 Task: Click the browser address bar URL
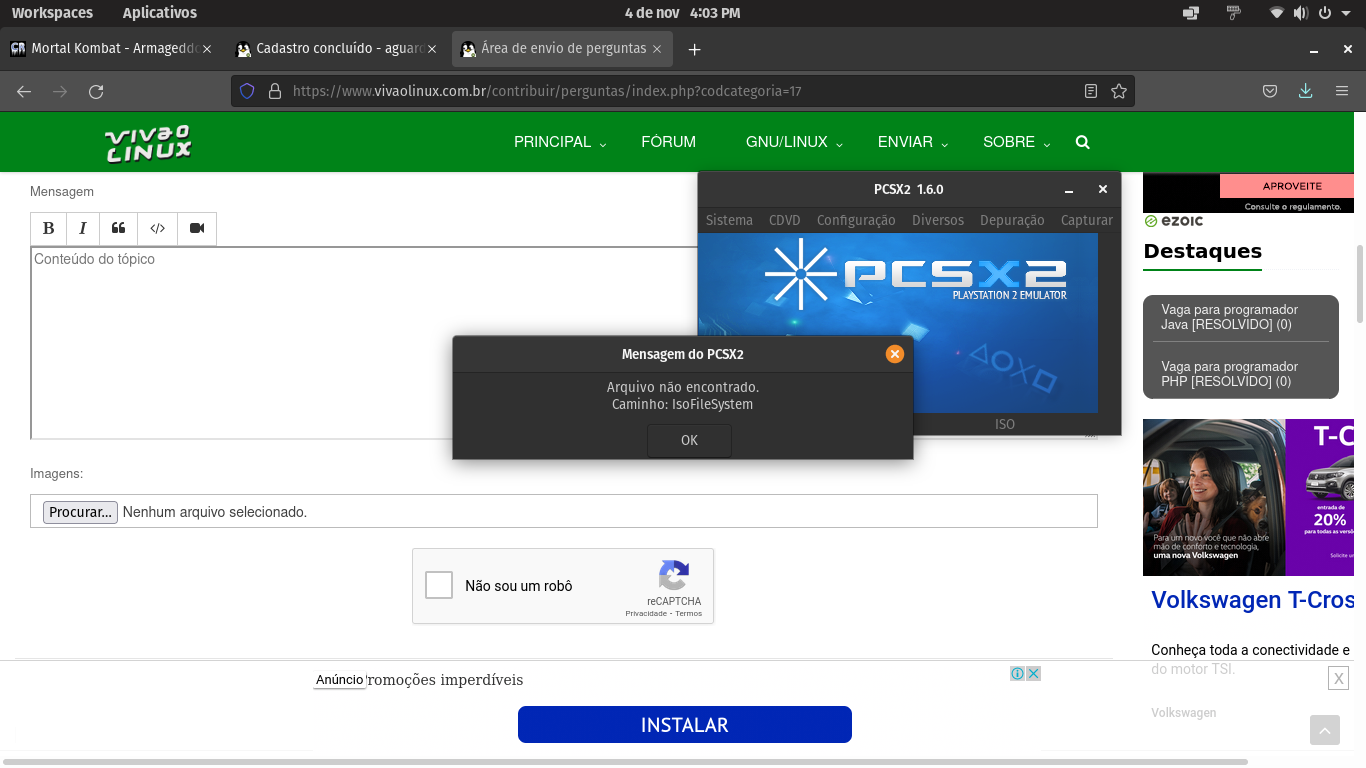coord(547,91)
